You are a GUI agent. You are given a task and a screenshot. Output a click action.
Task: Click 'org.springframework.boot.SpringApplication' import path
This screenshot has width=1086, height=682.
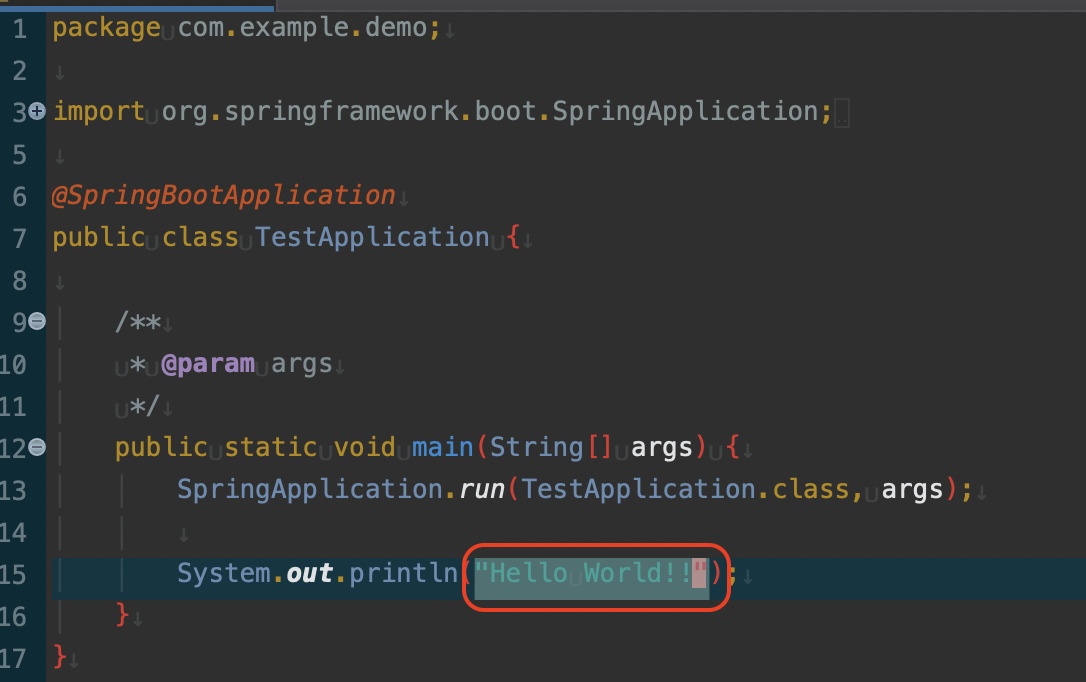490,112
